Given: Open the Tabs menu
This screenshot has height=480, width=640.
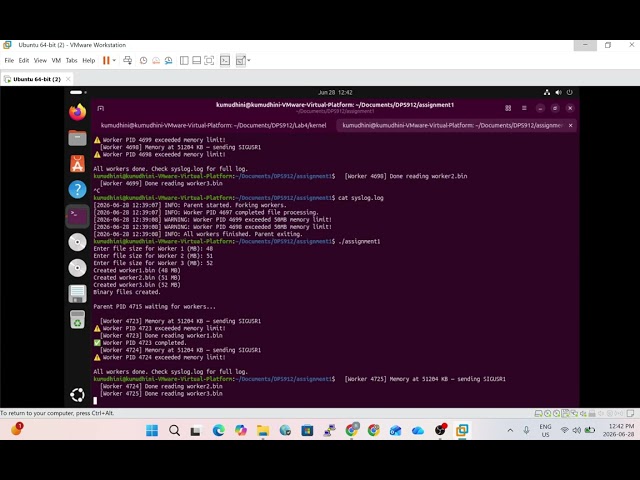Looking at the screenshot, I should [71, 60].
